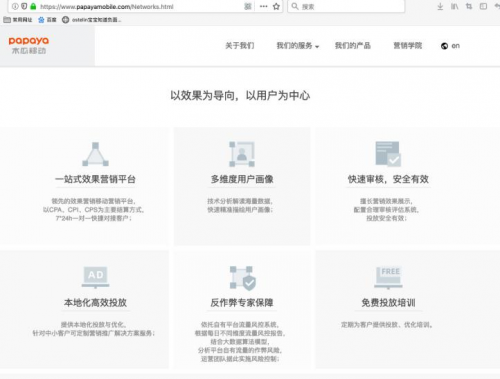Image resolution: width=500 pixels, height=379 pixels.
Task: Open the downloads arrow icon
Action: (x=440, y=6)
